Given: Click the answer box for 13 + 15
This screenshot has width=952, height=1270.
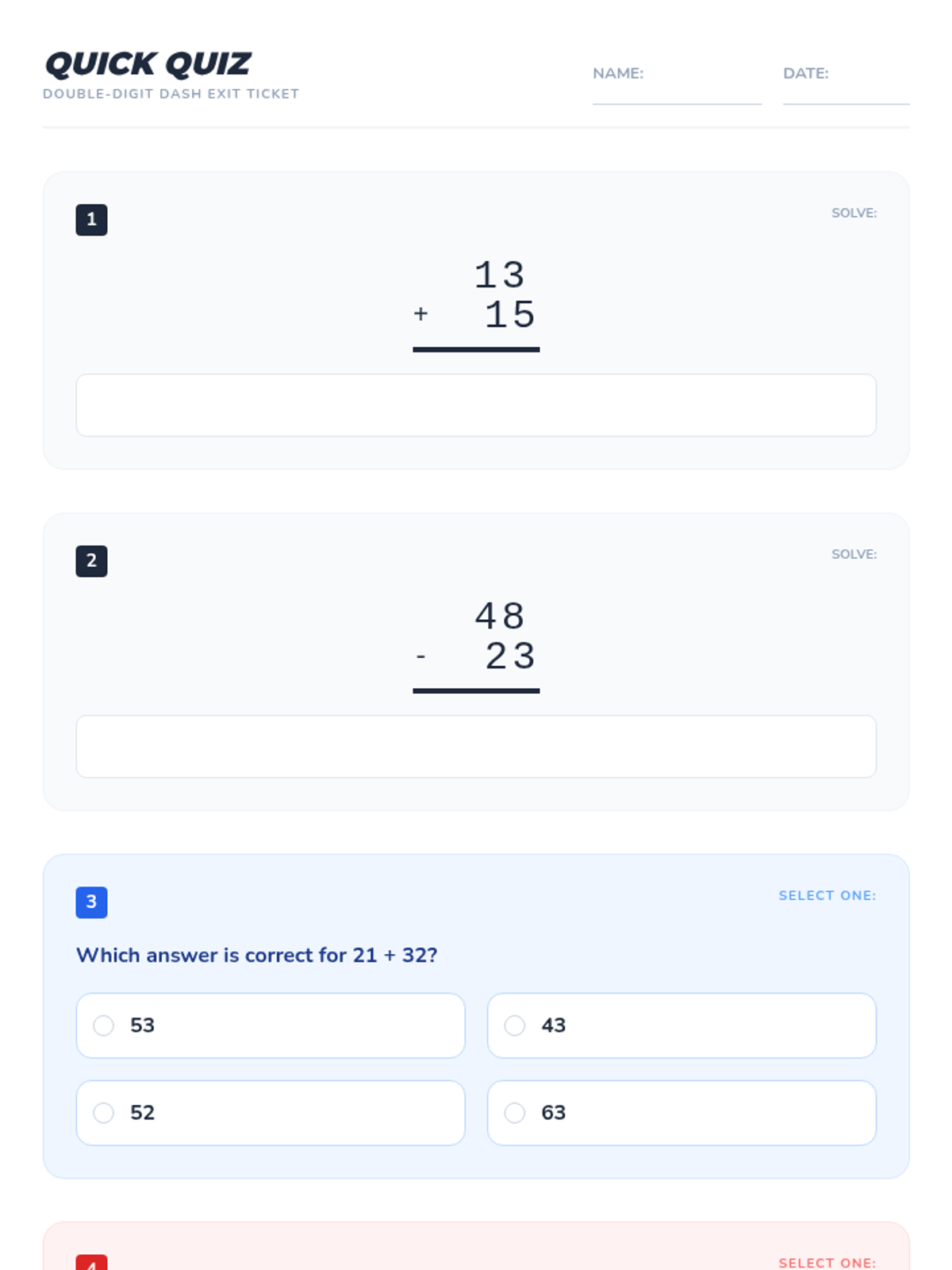Looking at the screenshot, I should pos(476,406).
